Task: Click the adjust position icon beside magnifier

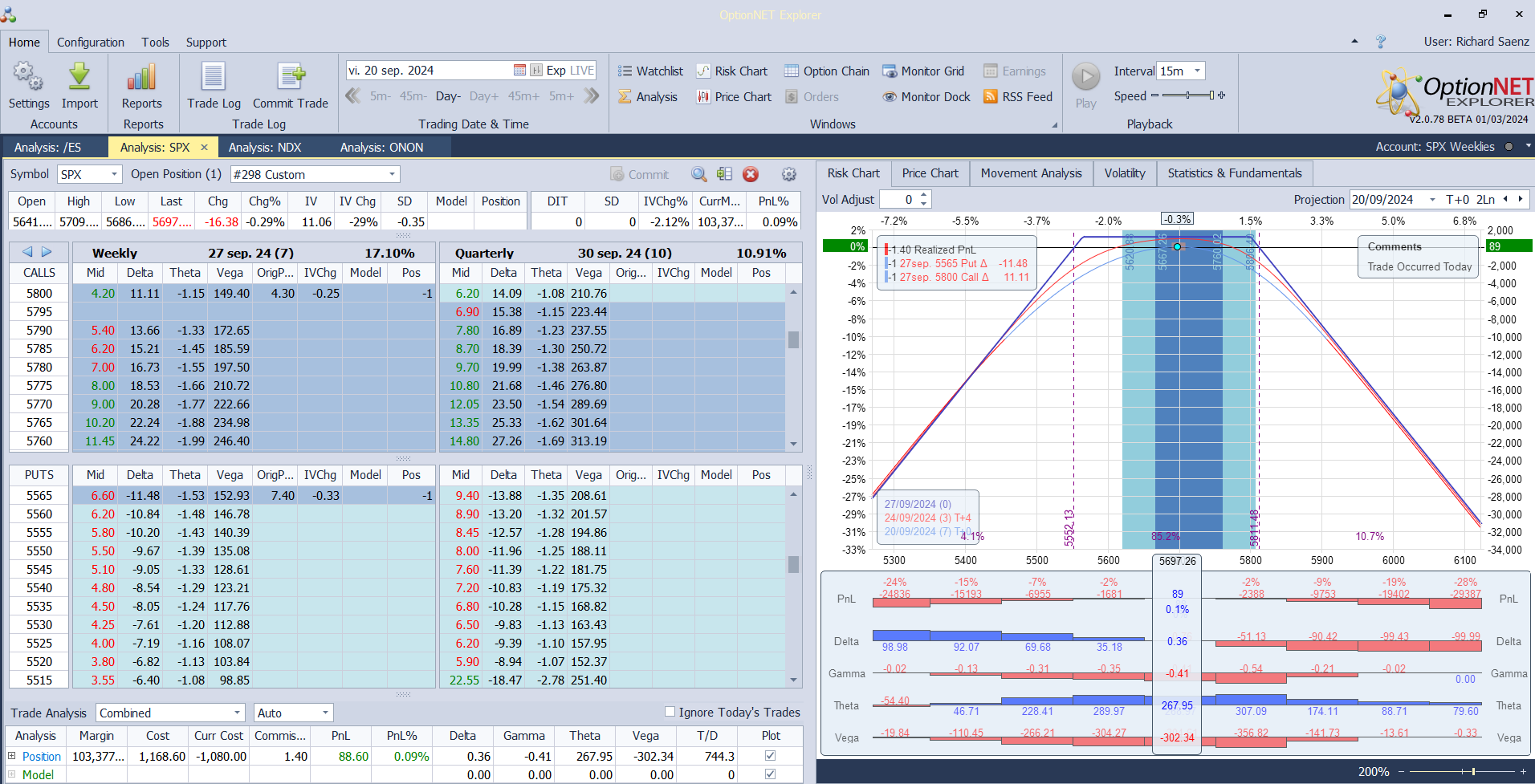Action: 725,174
